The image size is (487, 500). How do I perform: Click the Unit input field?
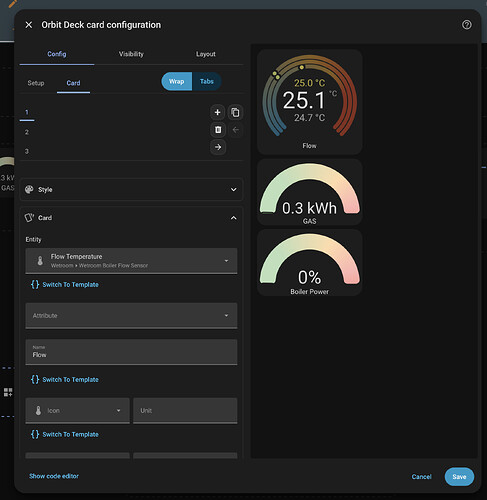point(185,411)
